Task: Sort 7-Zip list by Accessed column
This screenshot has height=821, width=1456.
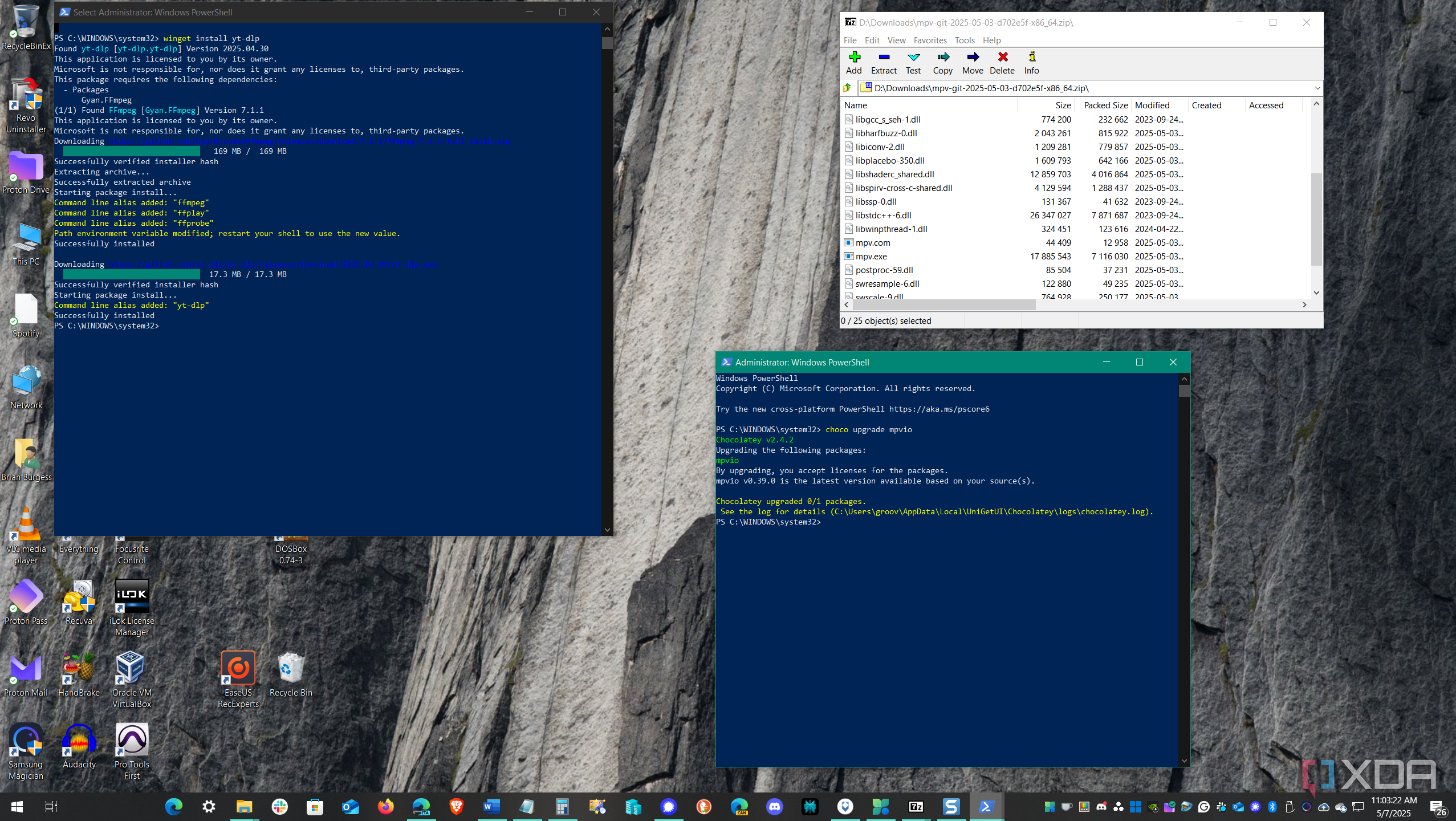Action: click(1274, 105)
